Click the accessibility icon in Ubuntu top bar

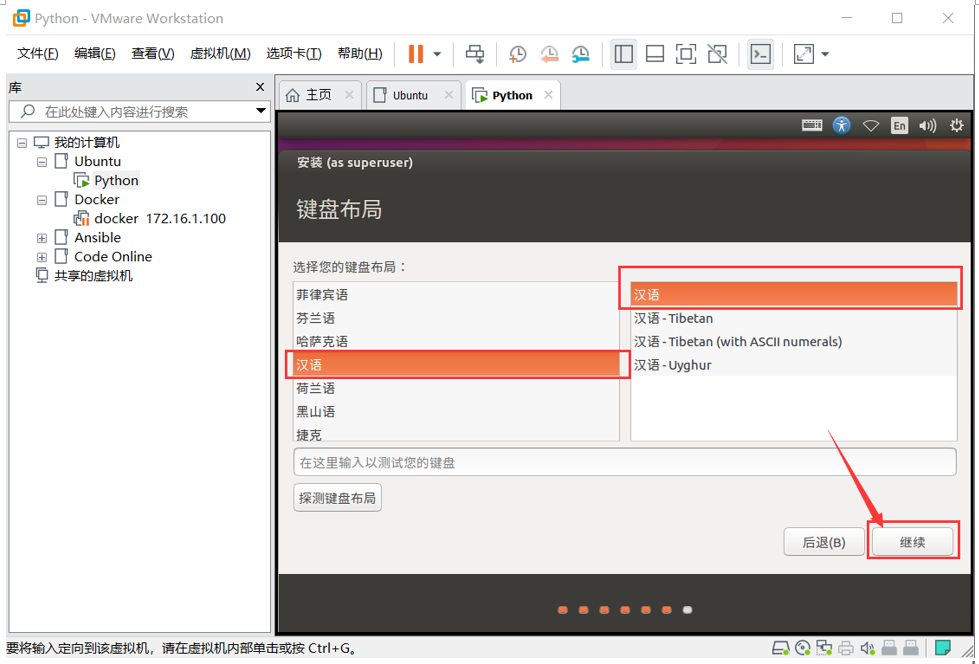click(x=841, y=125)
